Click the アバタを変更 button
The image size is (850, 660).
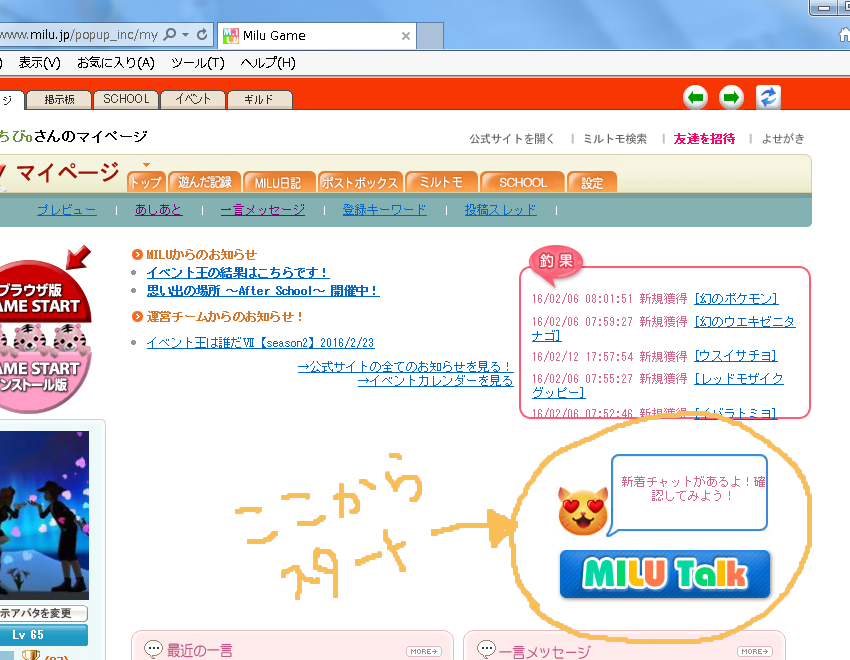tap(43, 613)
